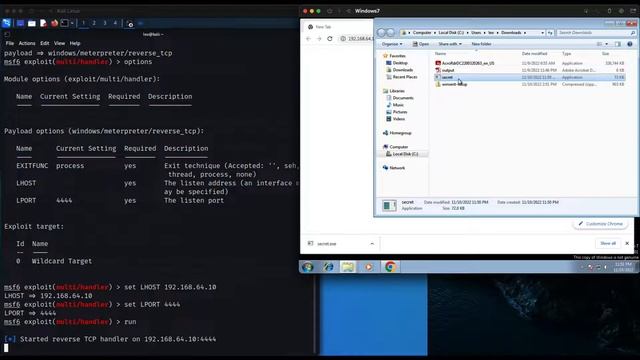
Task: Sort by the Size column header
Action: click(x=606, y=54)
